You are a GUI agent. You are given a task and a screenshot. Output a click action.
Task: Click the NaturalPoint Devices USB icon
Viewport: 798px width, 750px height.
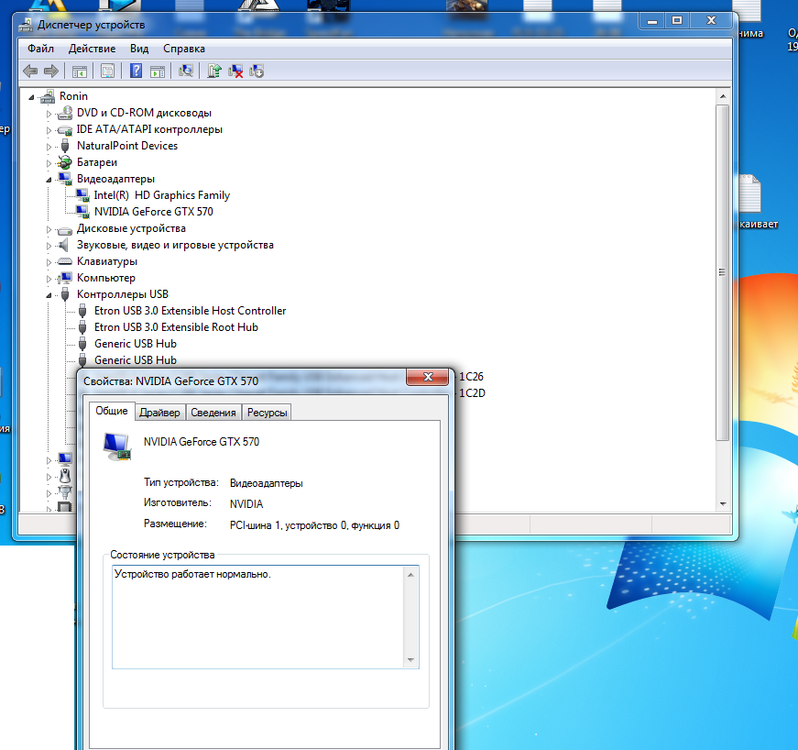65,146
